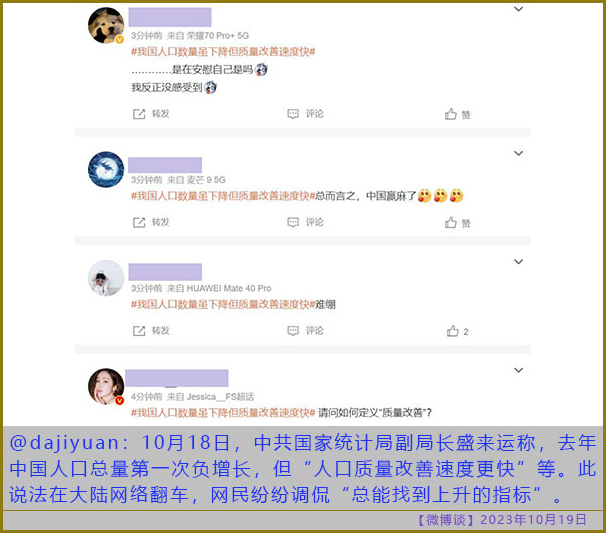This screenshot has height=533, width=606.
Task: Expand options chevron for the first post
Action: [x=519, y=9]
